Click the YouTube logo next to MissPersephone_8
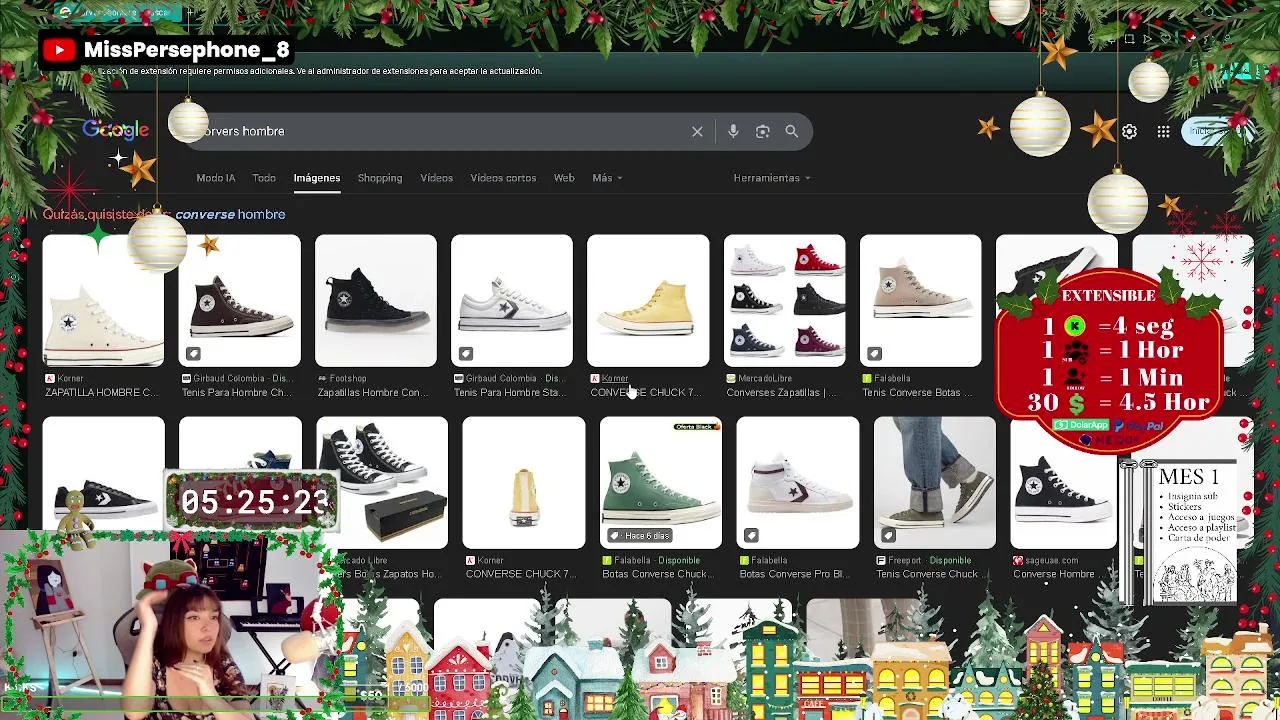The width and height of the screenshot is (1280, 720). (x=59, y=50)
